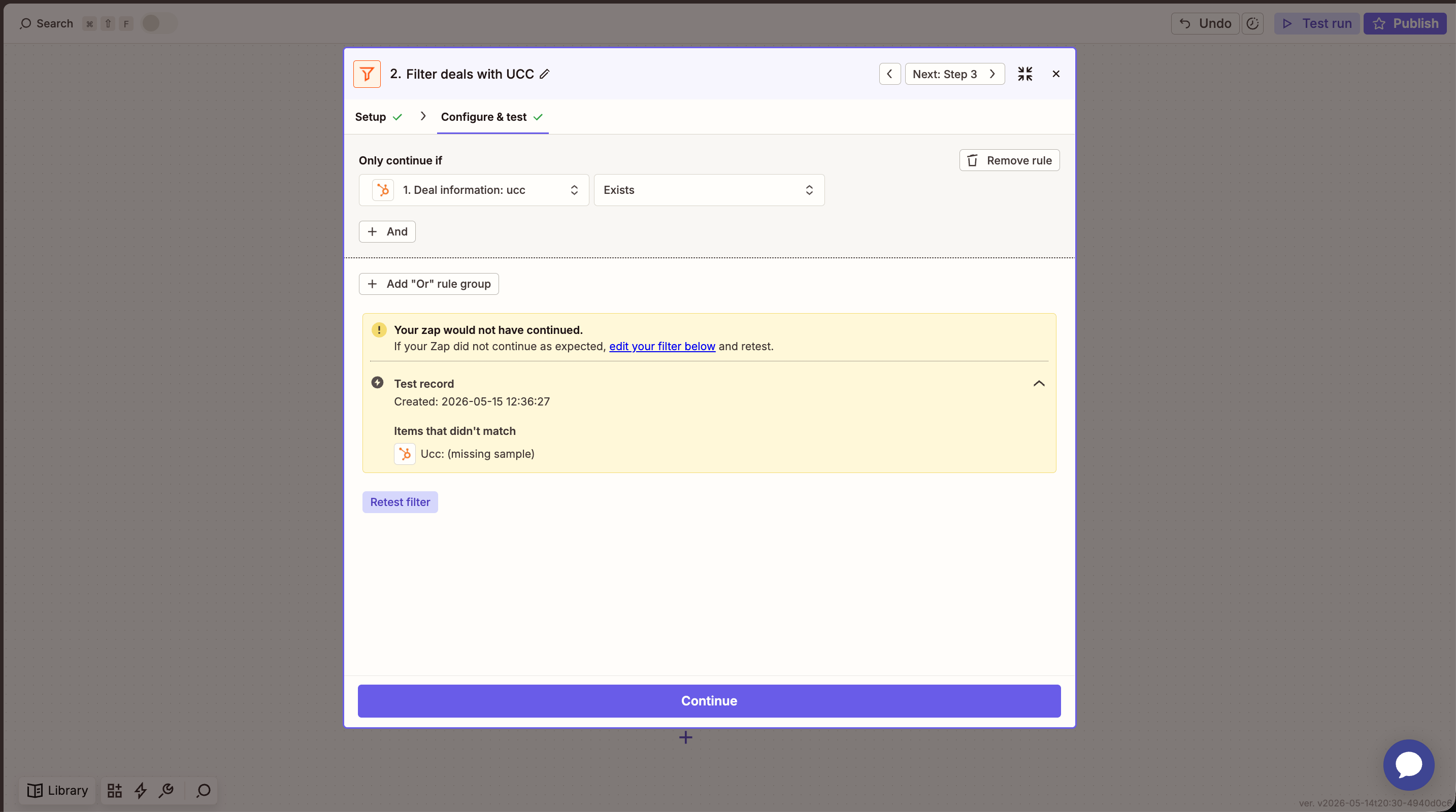Click the Filter step funnel icon
The image size is (1456, 812).
point(367,74)
